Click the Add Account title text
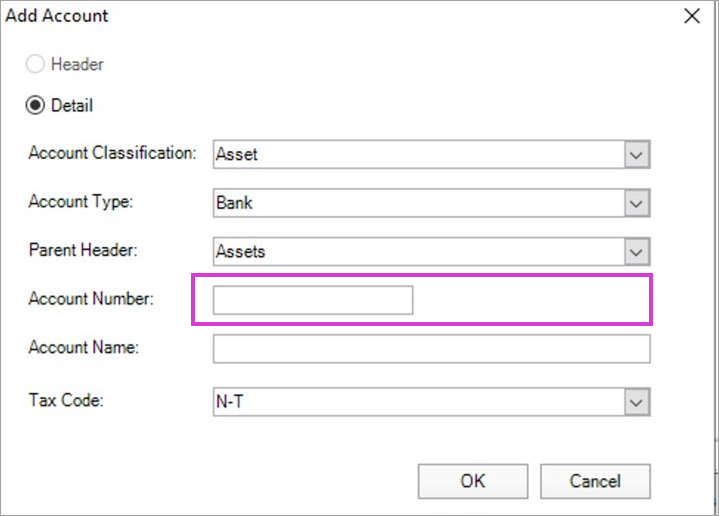 pyautogui.click(x=57, y=16)
